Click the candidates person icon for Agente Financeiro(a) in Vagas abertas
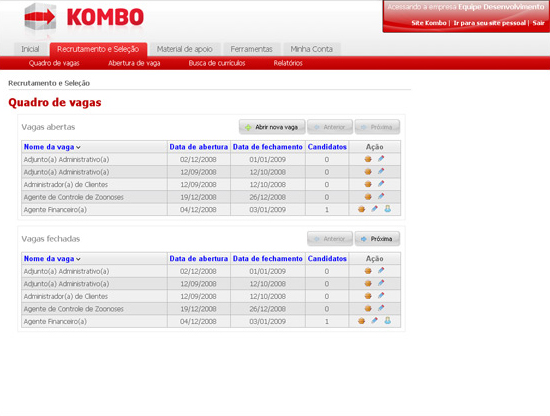 point(387,209)
